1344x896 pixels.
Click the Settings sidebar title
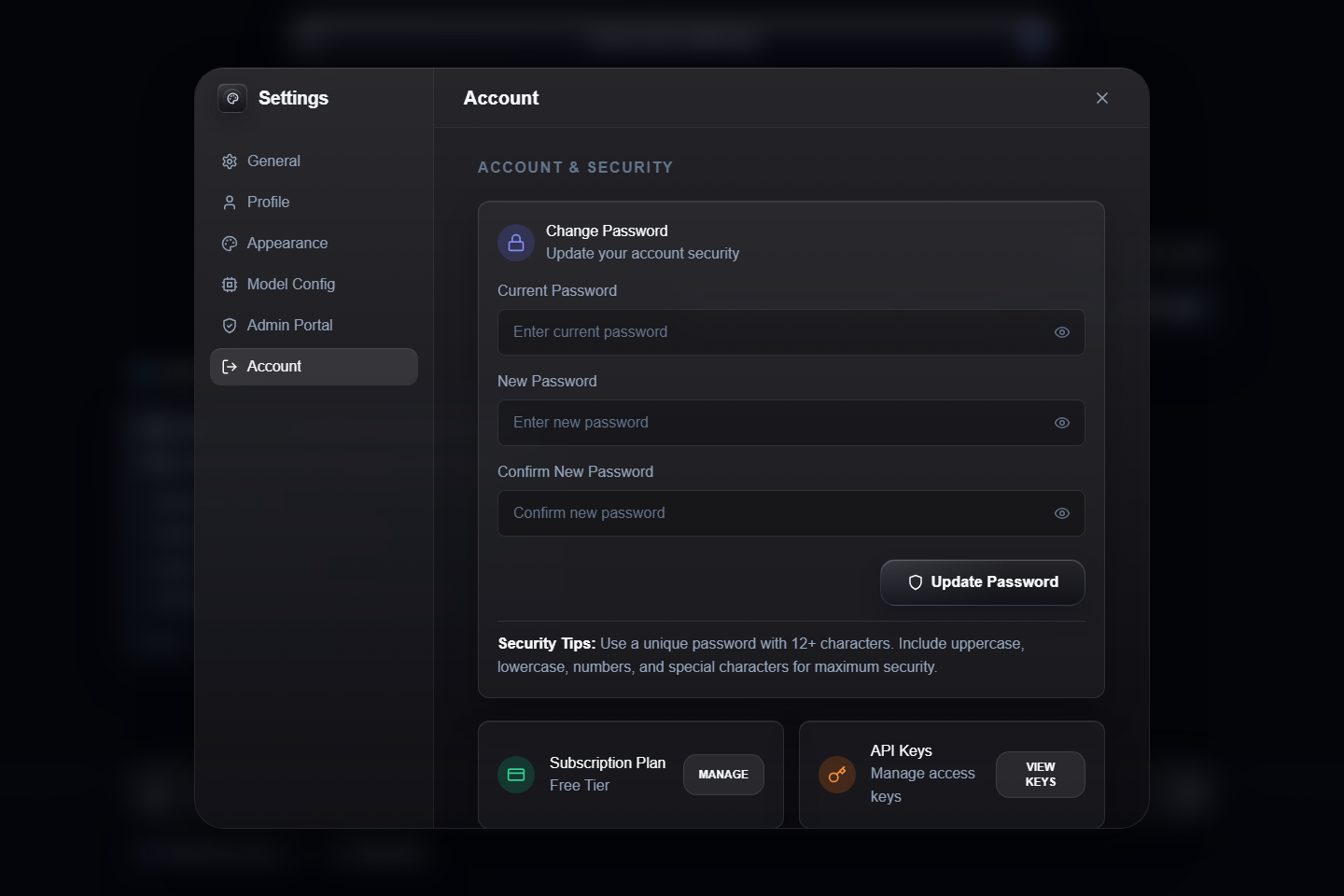click(293, 98)
